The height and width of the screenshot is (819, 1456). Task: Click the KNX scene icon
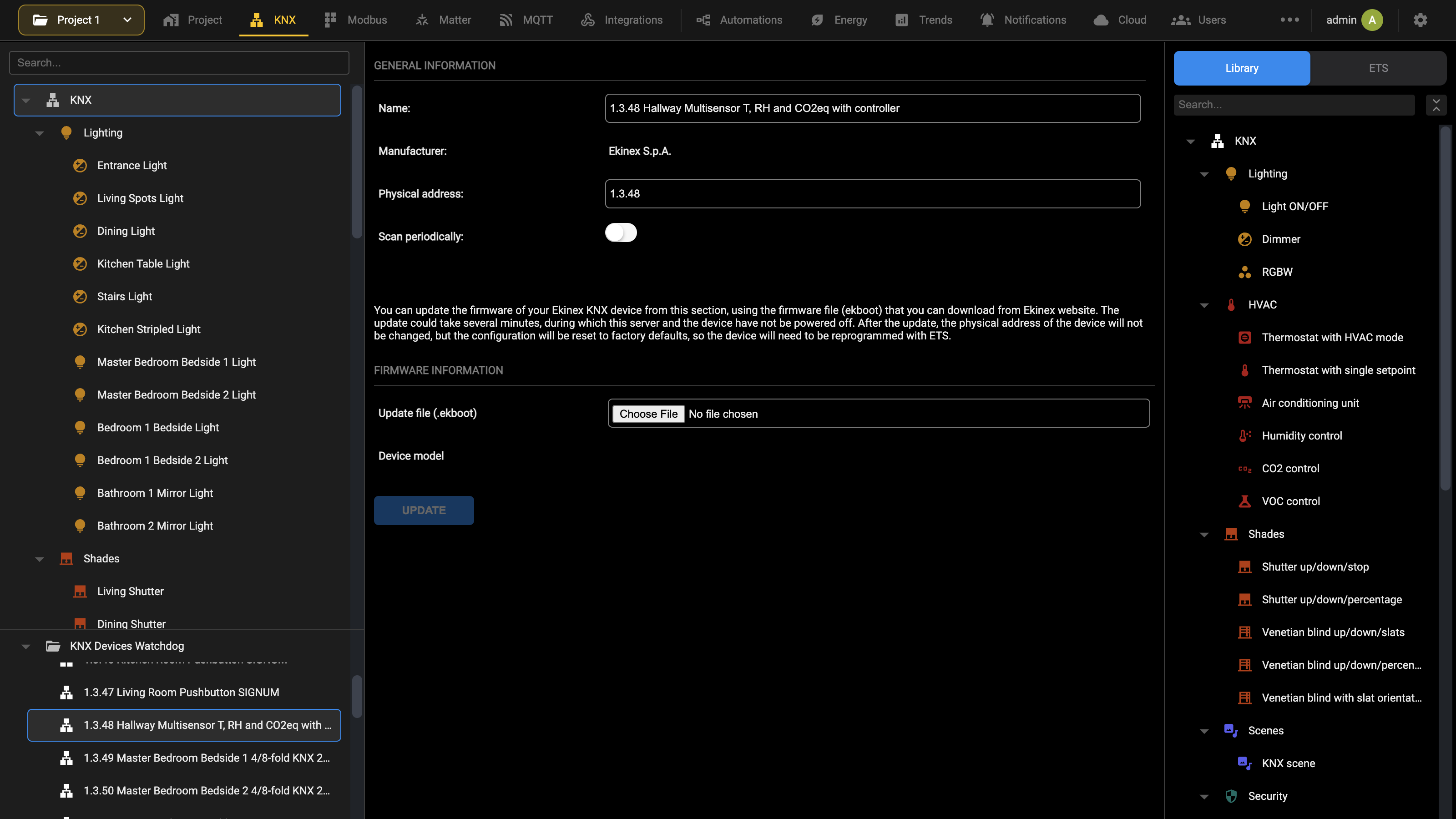click(x=1244, y=763)
